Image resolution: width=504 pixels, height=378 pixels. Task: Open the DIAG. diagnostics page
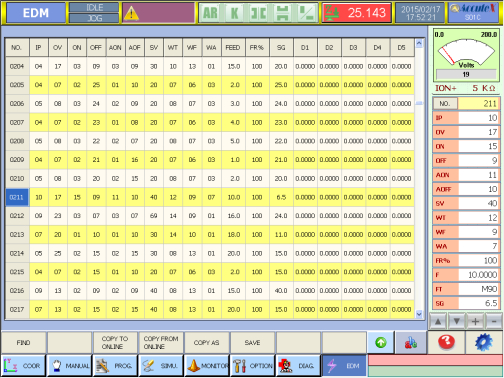(298, 366)
